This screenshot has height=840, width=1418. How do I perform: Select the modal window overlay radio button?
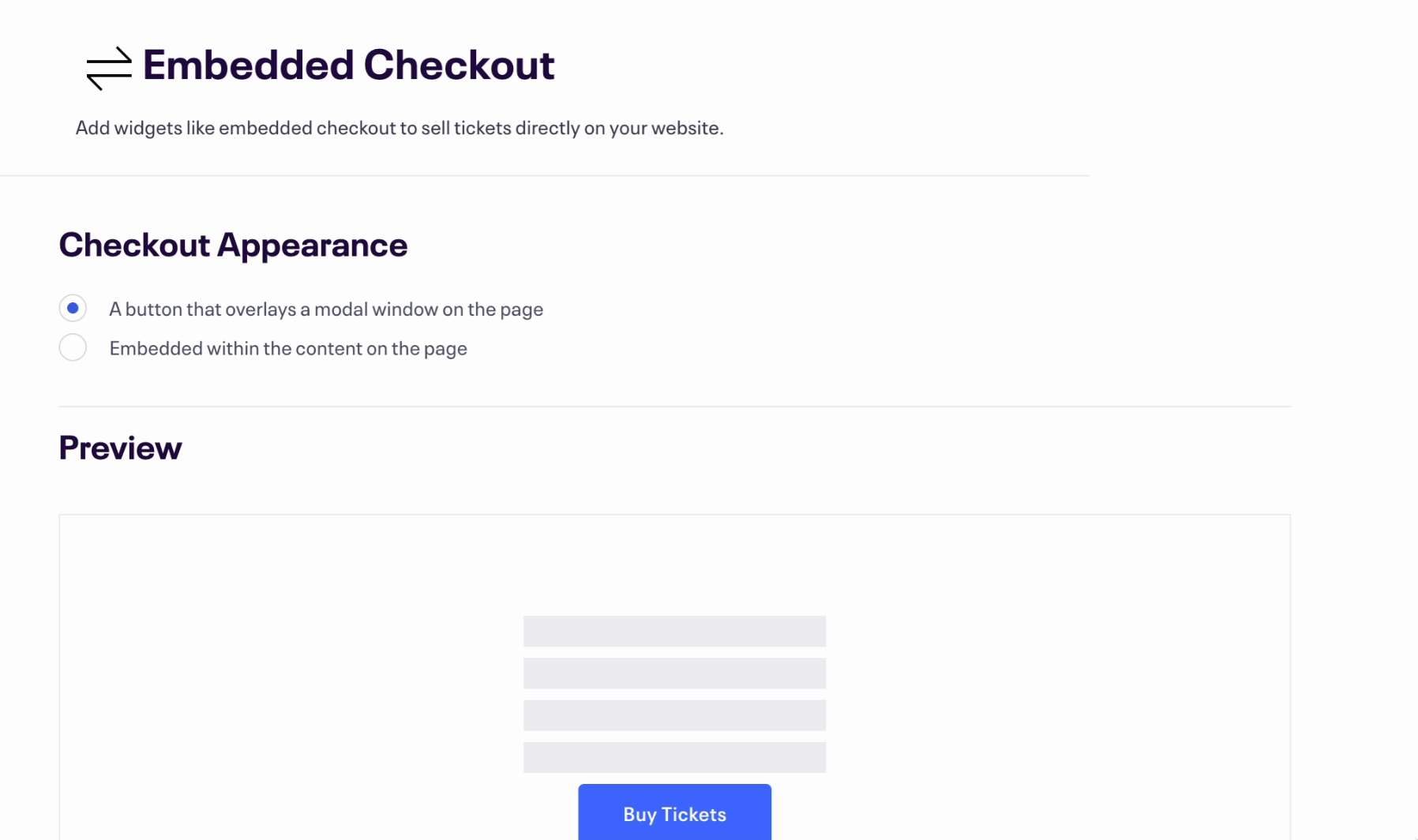click(73, 308)
